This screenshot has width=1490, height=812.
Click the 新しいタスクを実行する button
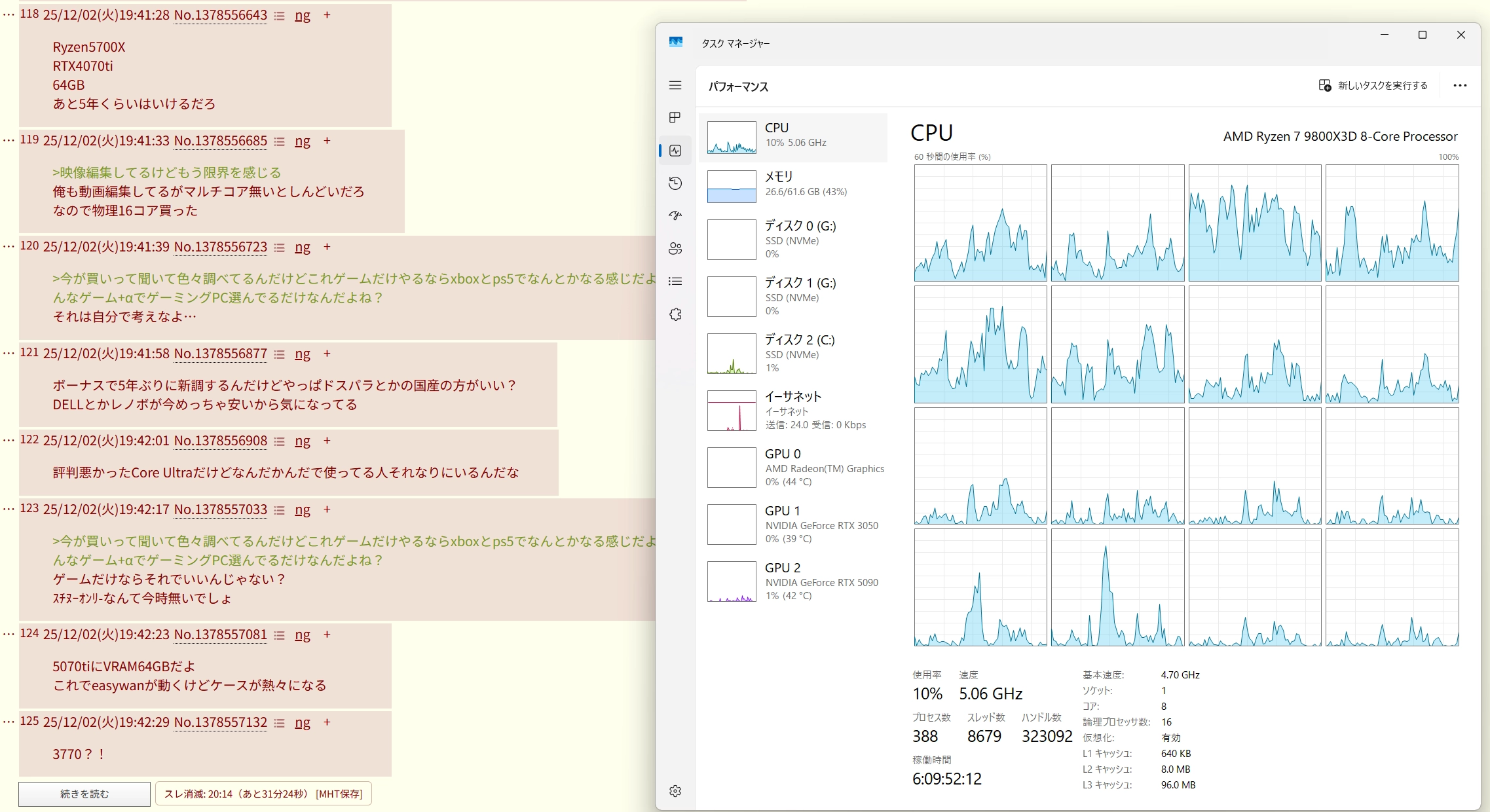(1373, 86)
